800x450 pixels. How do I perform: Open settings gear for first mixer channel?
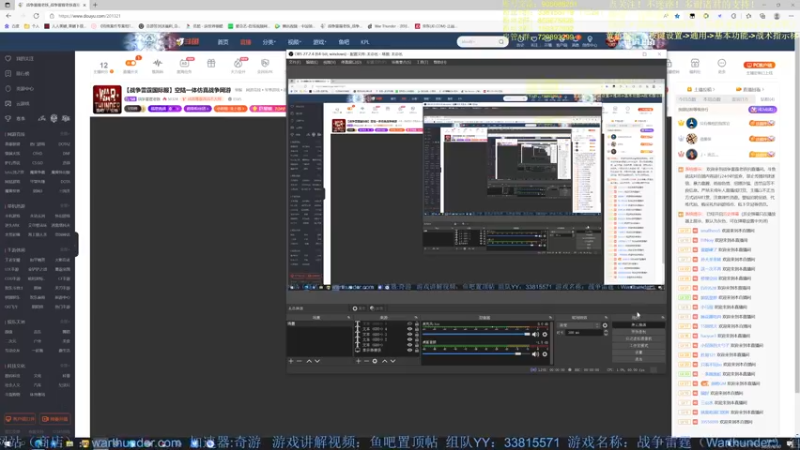tap(545, 335)
